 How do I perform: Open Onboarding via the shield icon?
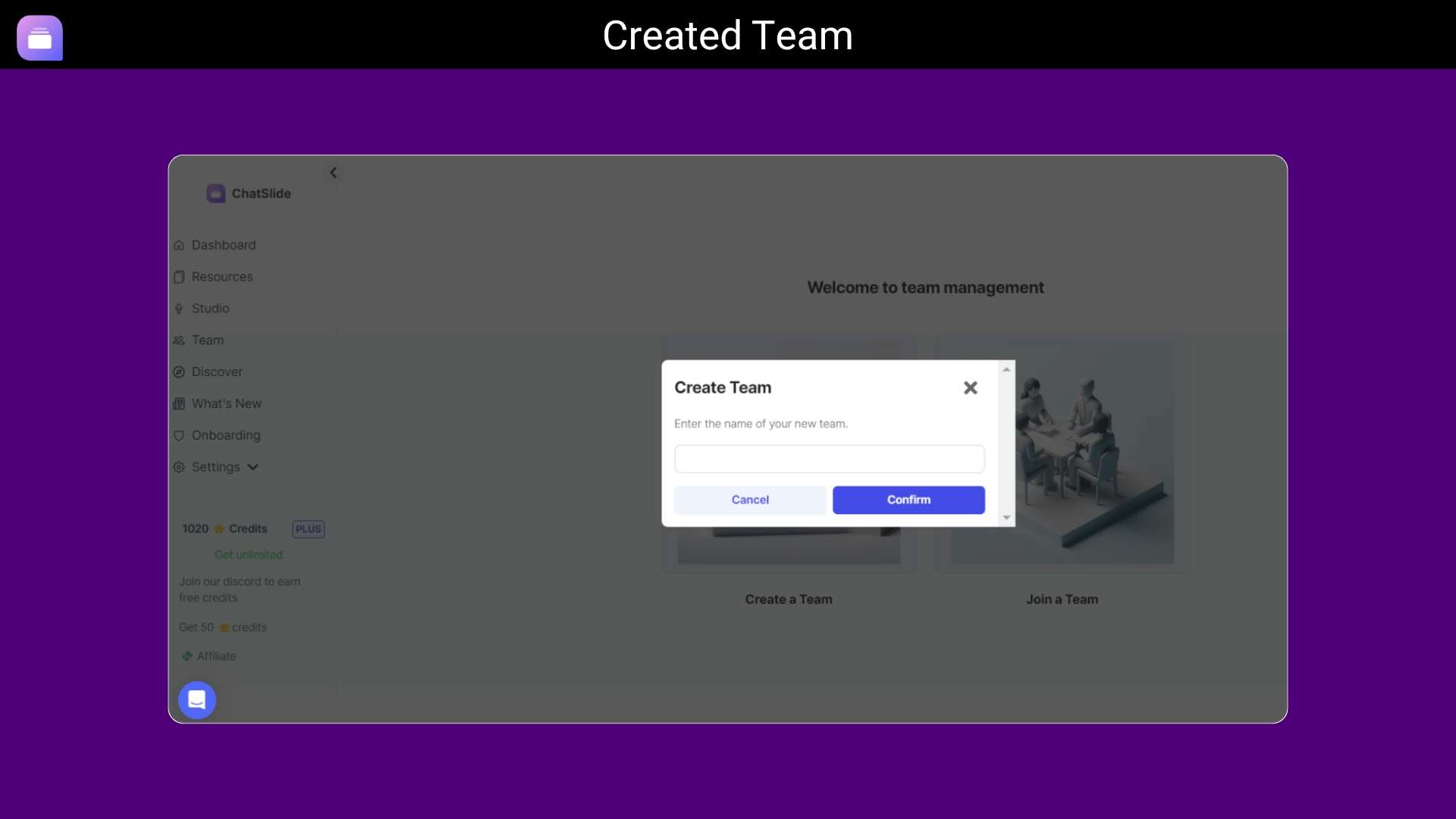179,435
